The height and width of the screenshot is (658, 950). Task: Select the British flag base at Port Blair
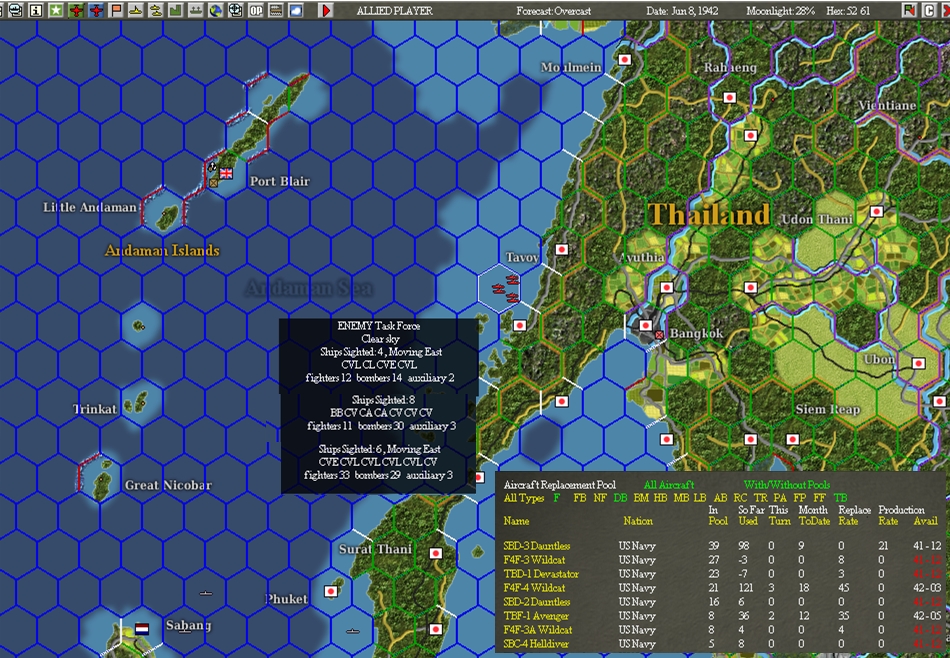(x=226, y=173)
